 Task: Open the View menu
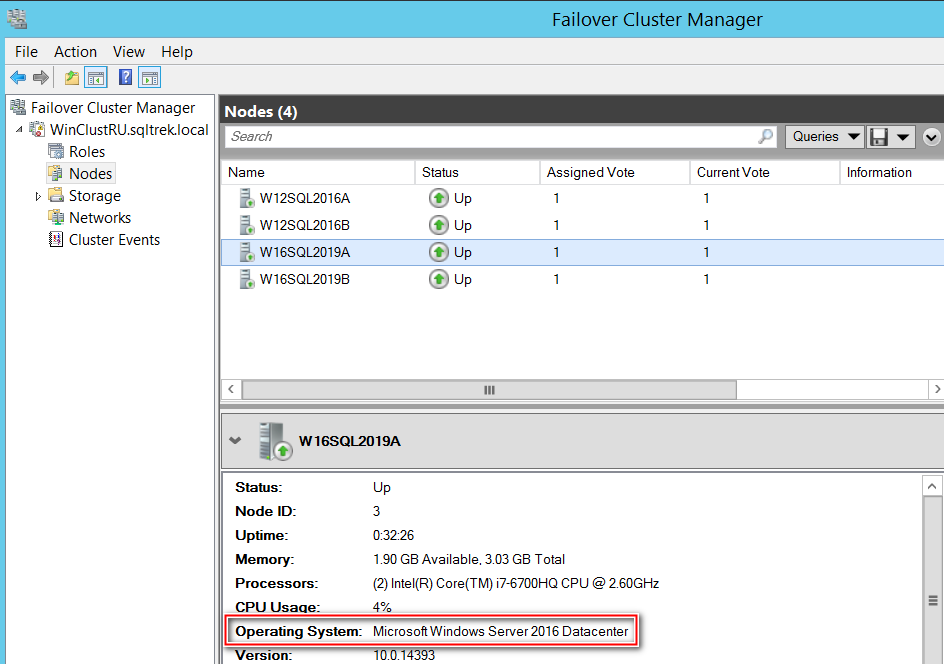coord(128,52)
